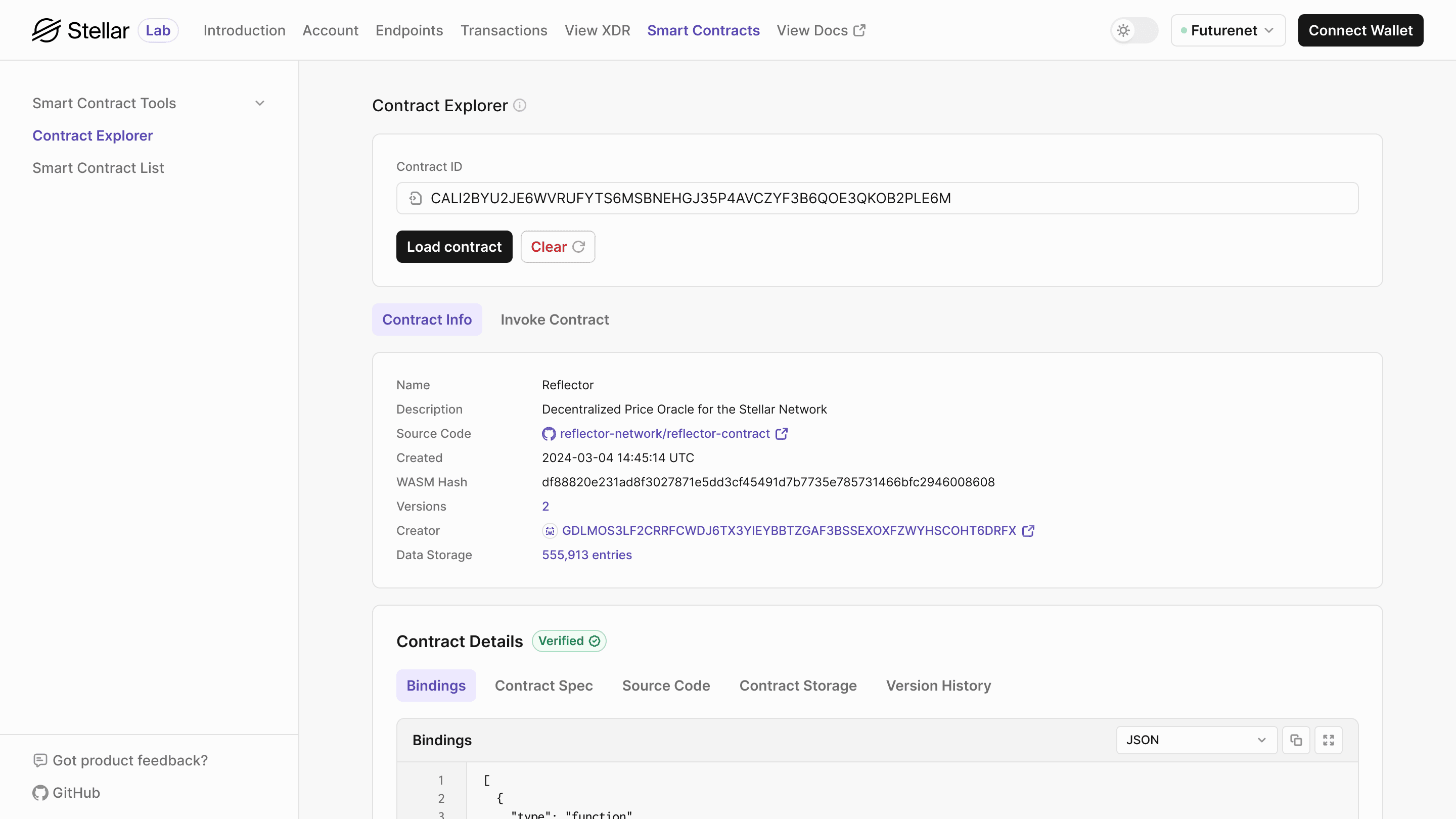Open the Endpoints nav item
The width and height of the screenshot is (1456, 819).
[409, 30]
